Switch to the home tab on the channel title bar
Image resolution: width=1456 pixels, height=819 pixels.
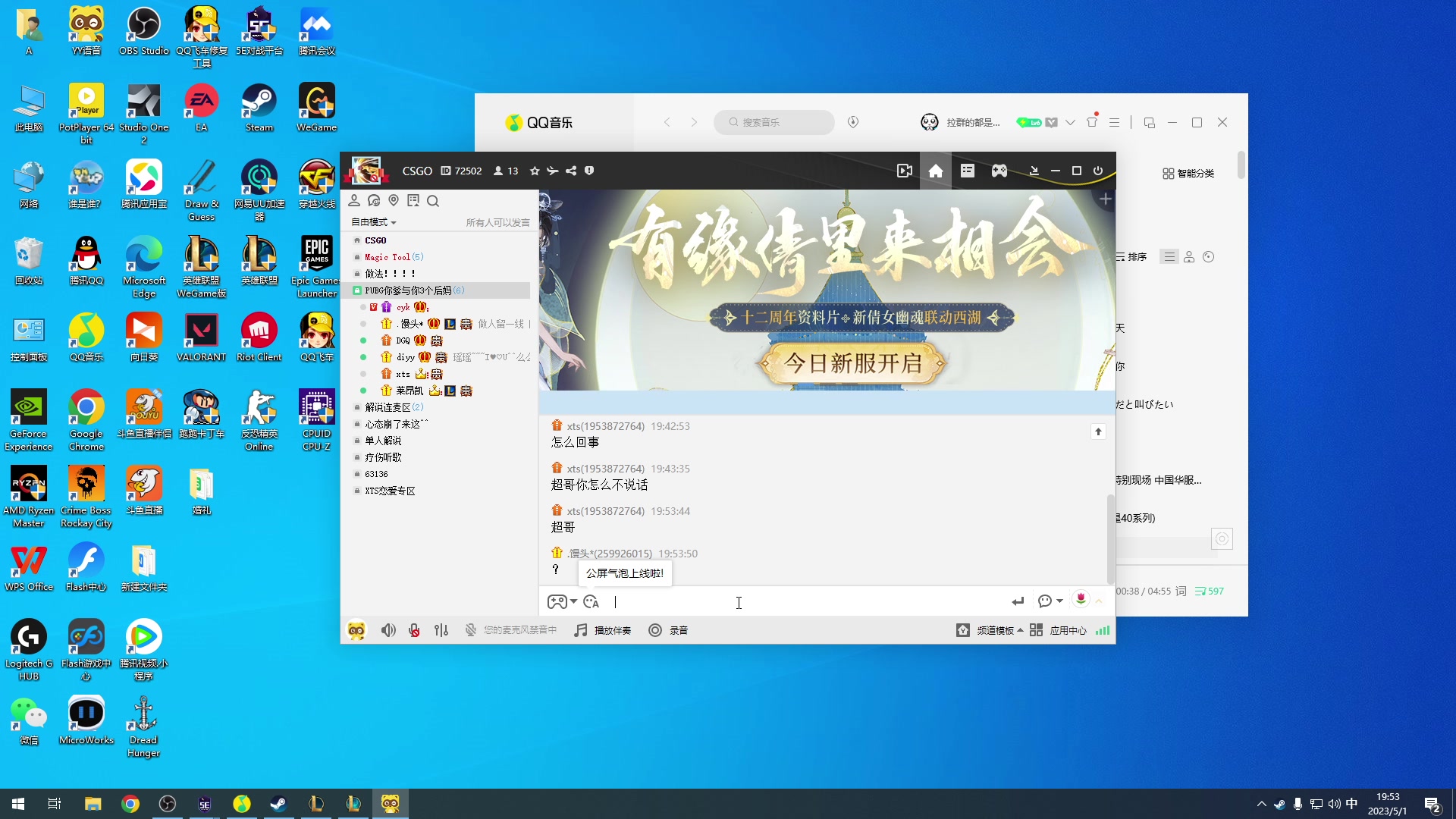click(936, 171)
